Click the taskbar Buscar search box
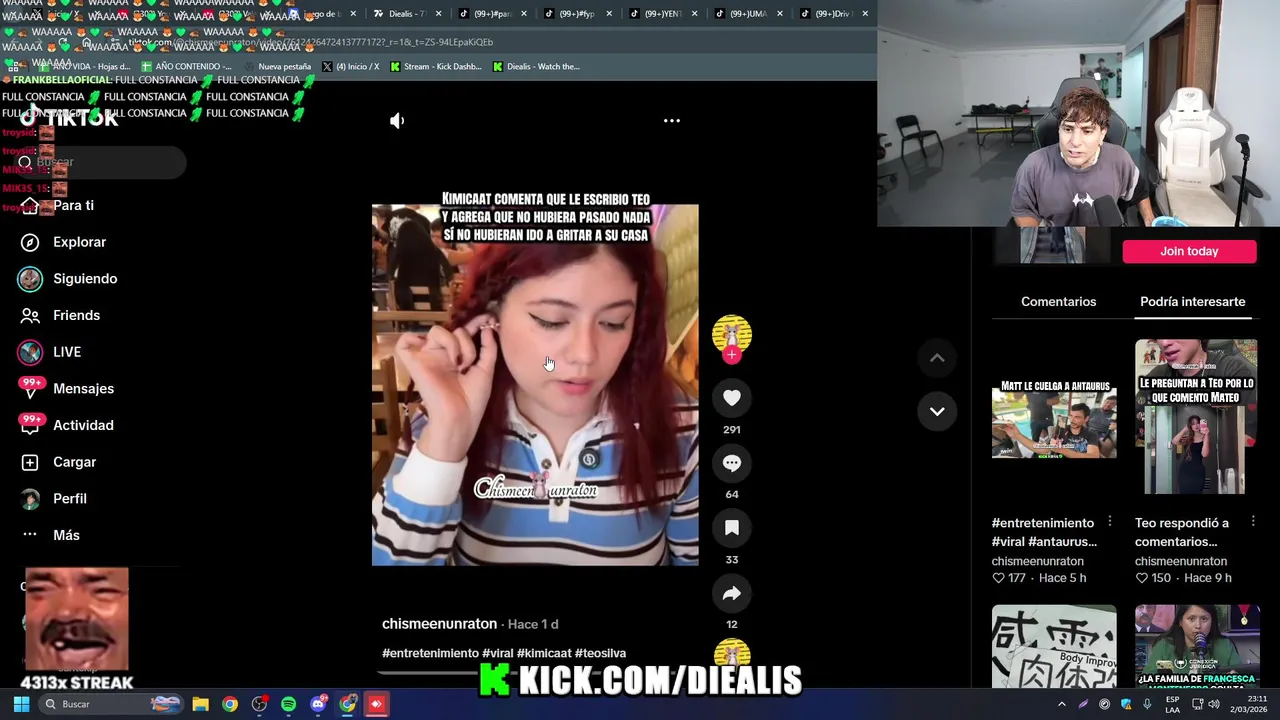 (111, 704)
